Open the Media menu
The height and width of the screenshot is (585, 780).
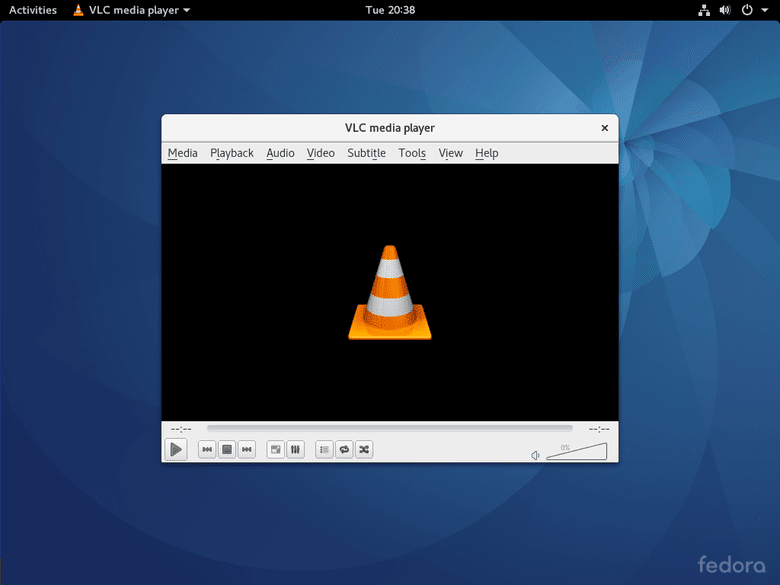pos(183,153)
